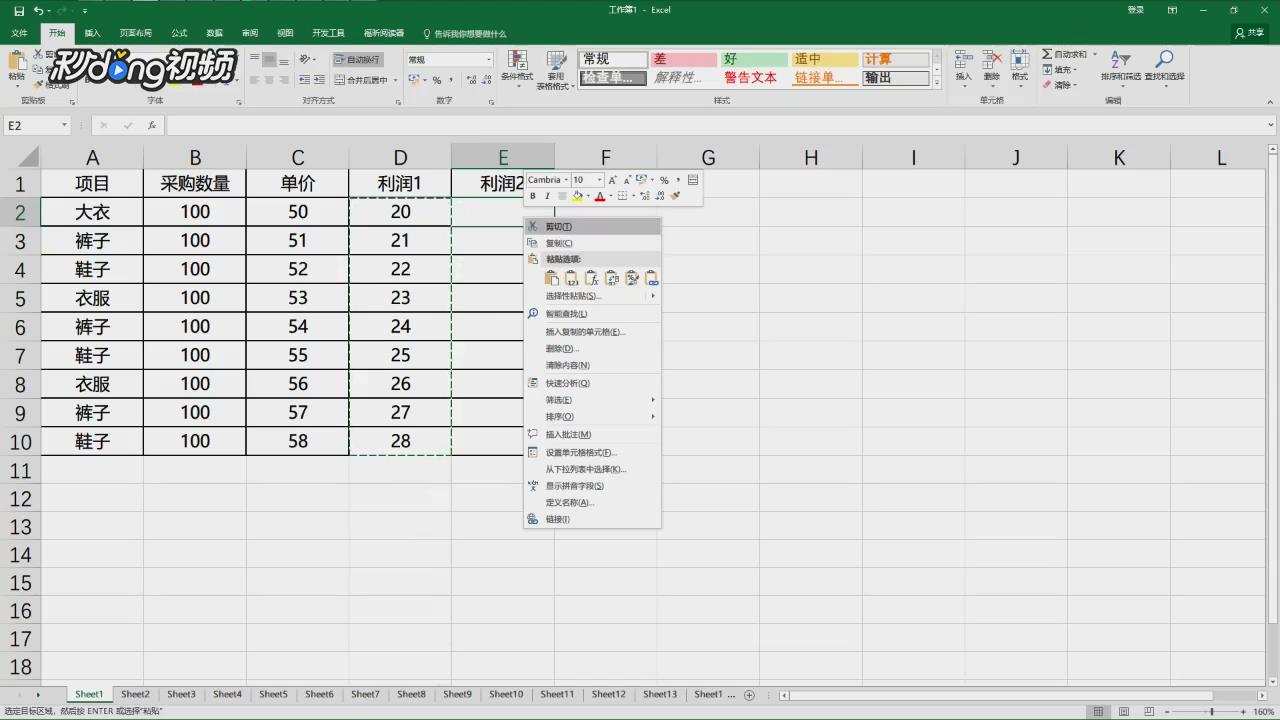Switch to the Sheet2 worksheet tab
1280x720 pixels.
[135, 694]
